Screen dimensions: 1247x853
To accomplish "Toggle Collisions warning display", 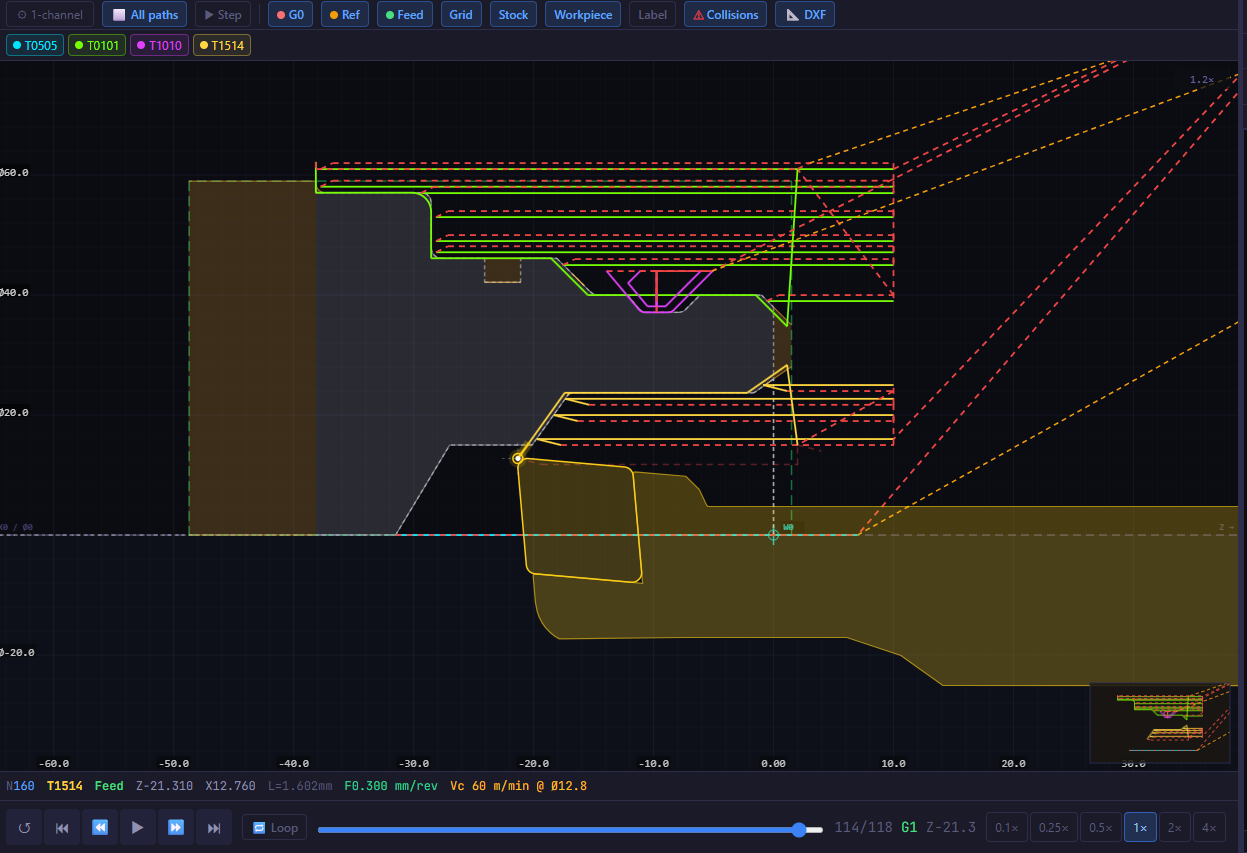I will coord(726,15).
